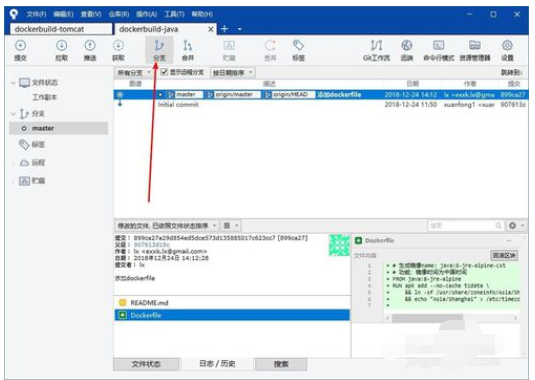Open the resource manager (资源管理器) icon
The width and height of the screenshot is (535, 380).
475,45
